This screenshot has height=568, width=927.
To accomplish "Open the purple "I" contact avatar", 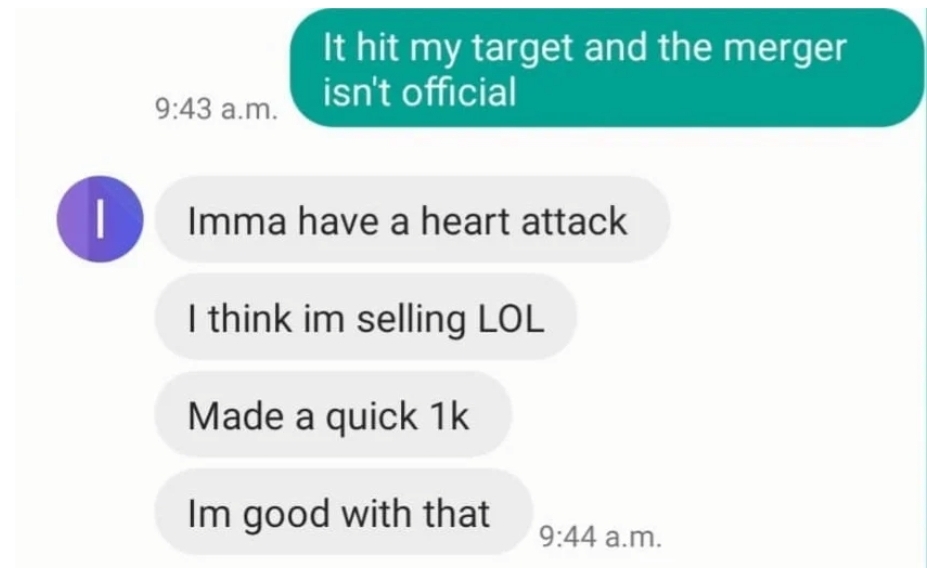I will pos(100,219).
